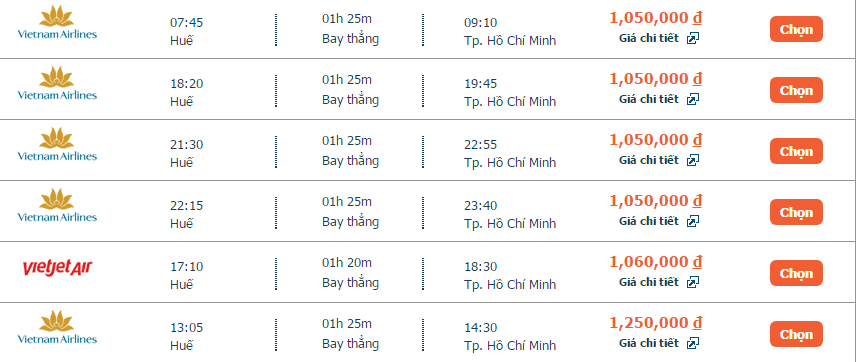Viewport: 859px width, 362px height.
Task: Pick the Vietjet Air 17:10 flight Chọn
Action: pyautogui.click(x=796, y=273)
